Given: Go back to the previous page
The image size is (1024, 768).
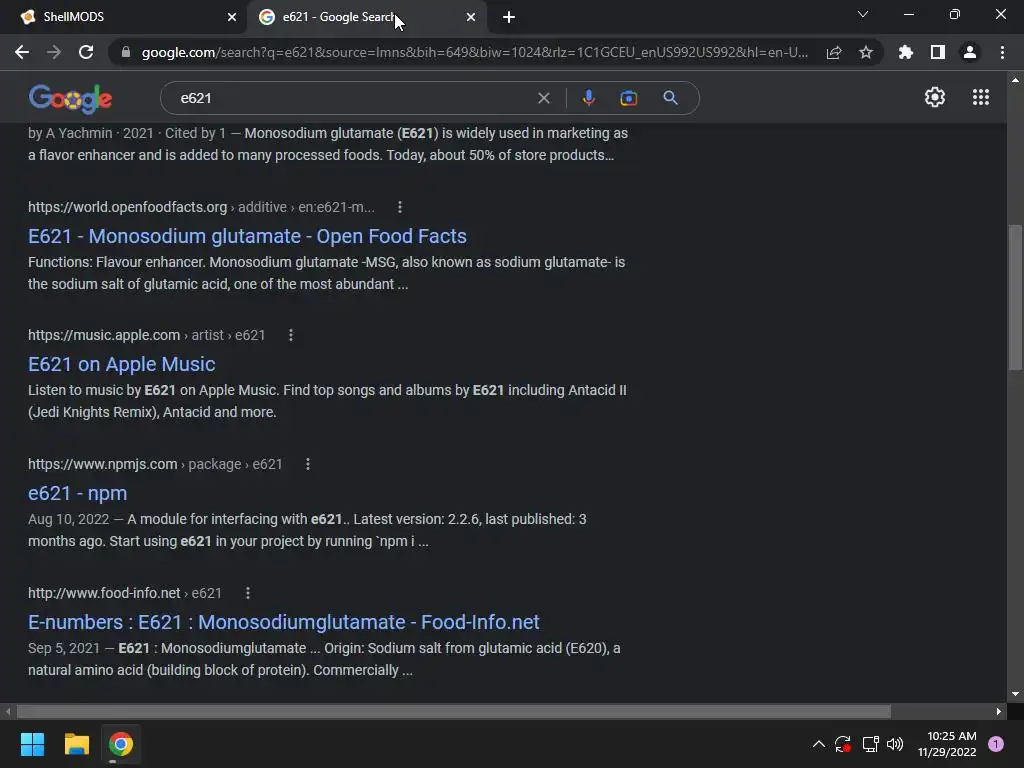Looking at the screenshot, I should tap(22, 52).
